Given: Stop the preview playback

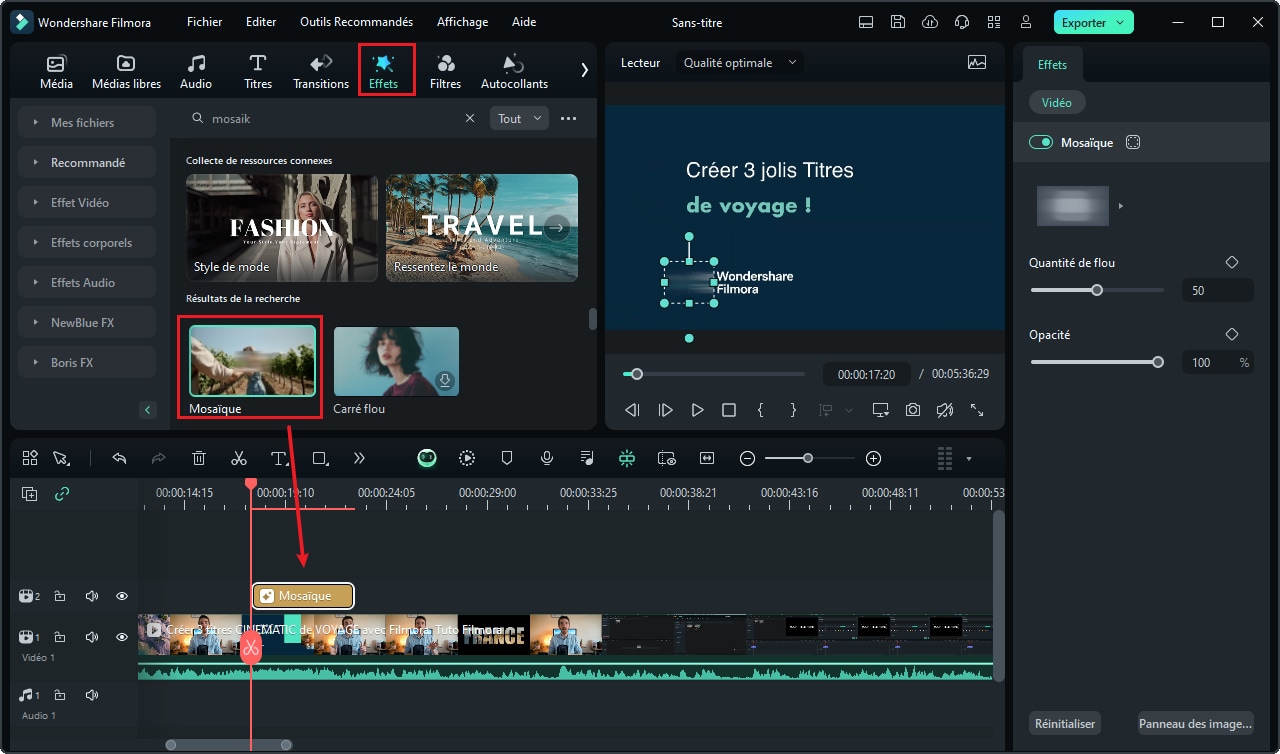Looking at the screenshot, I should [729, 410].
